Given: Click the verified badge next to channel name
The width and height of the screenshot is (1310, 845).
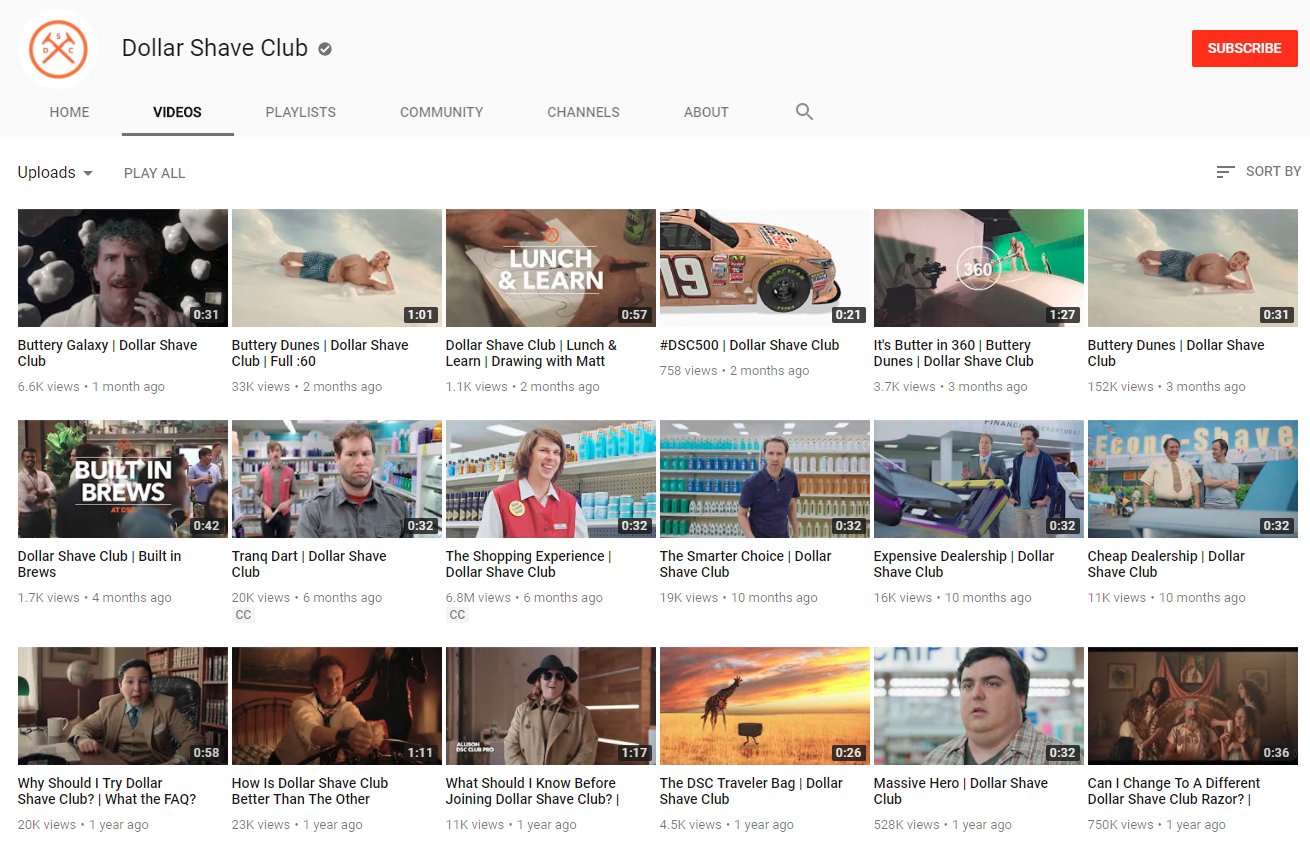Looking at the screenshot, I should (x=323, y=47).
